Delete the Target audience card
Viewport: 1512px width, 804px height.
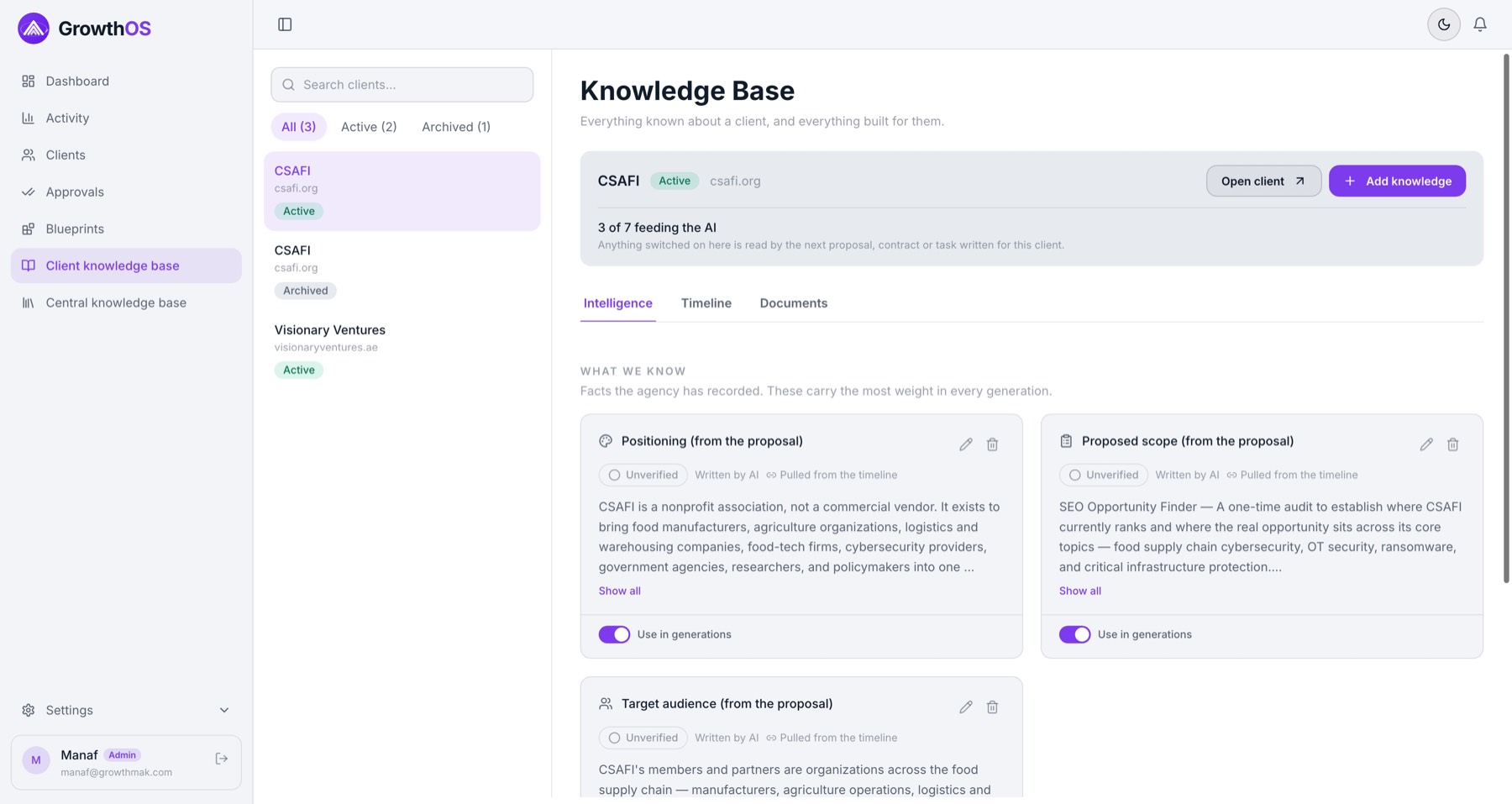click(992, 707)
